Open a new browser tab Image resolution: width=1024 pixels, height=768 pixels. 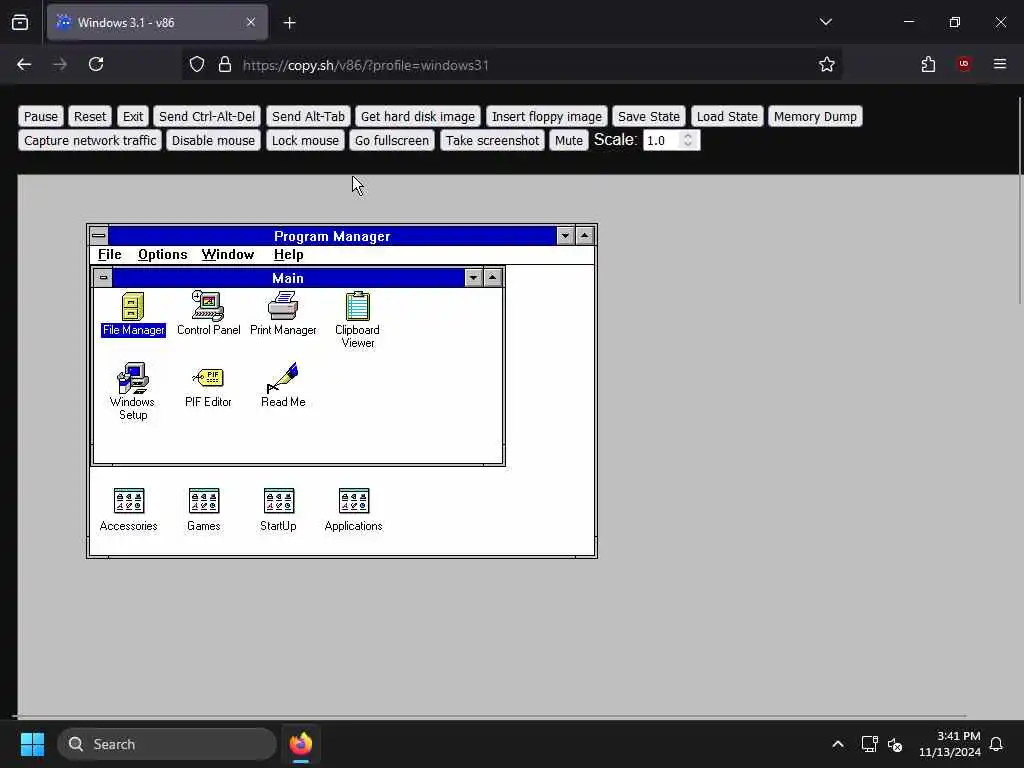[289, 23]
